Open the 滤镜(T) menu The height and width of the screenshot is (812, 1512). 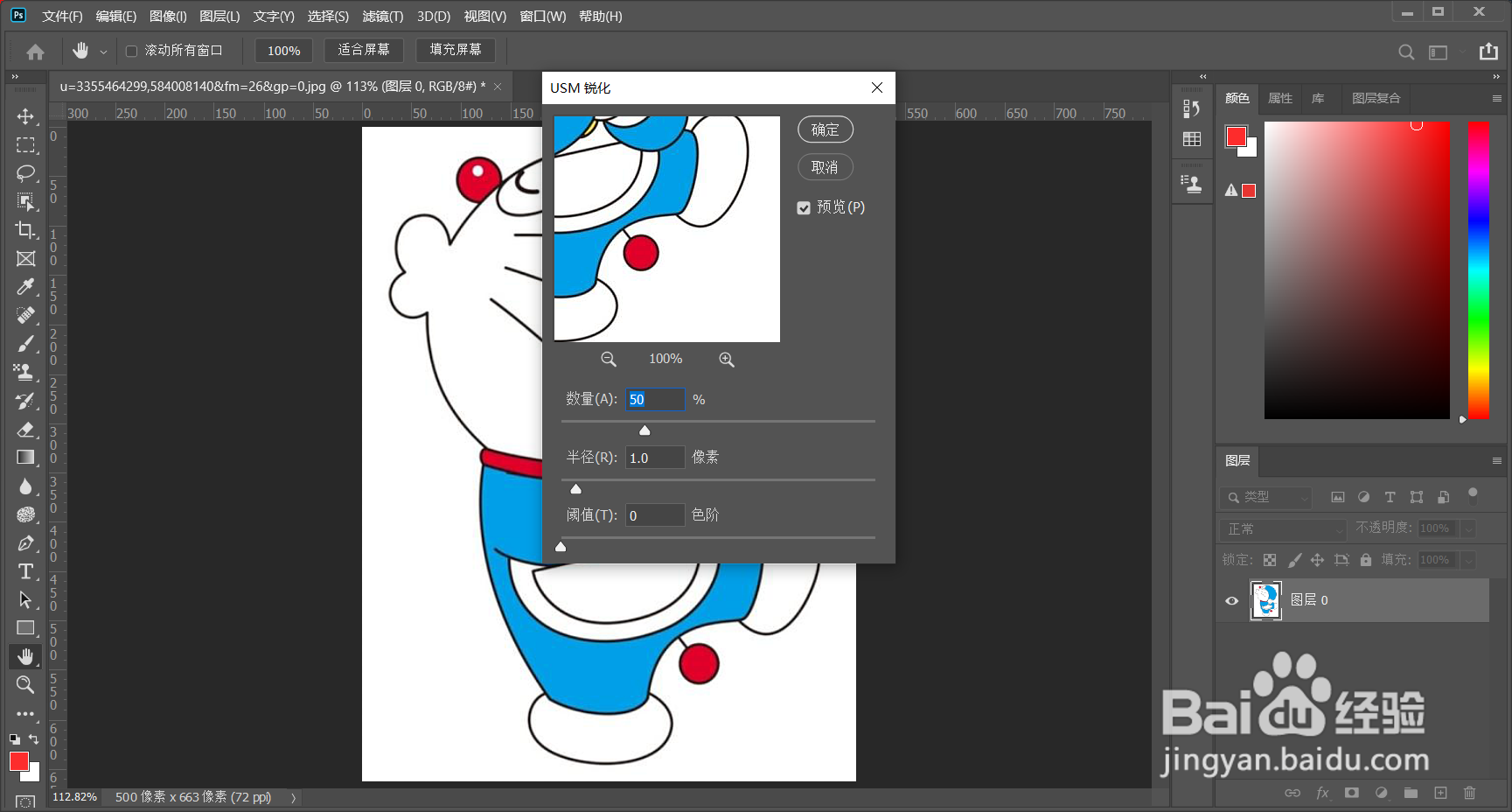383,17
